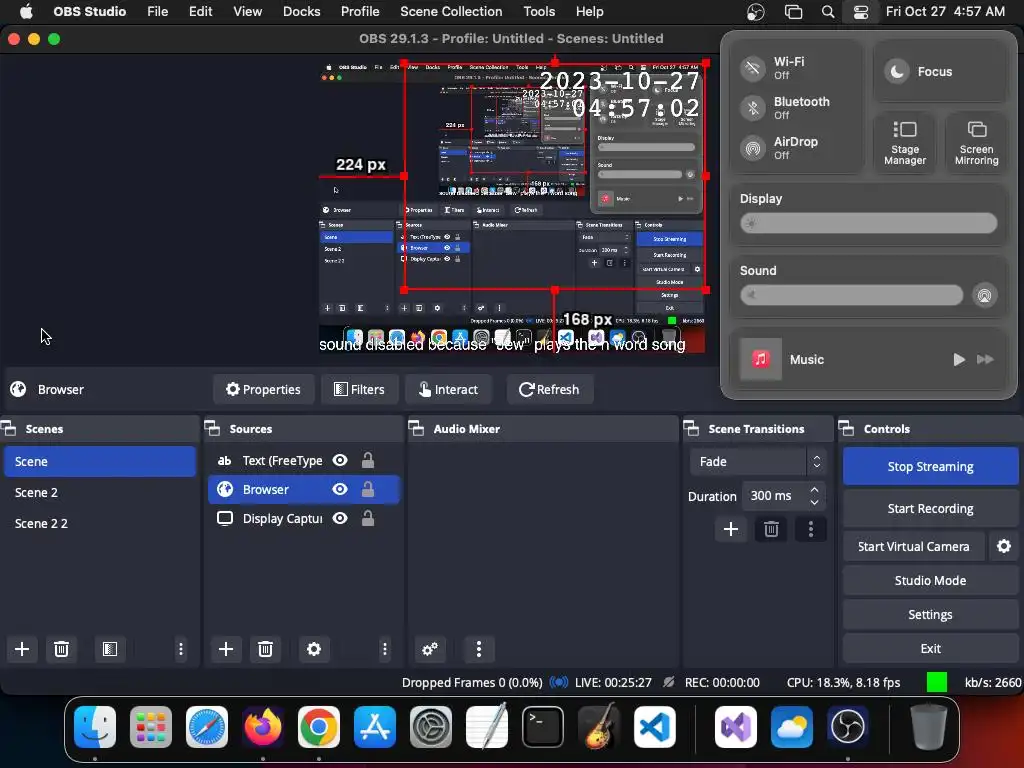This screenshot has height=768, width=1024.
Task: Open Scene Collection menu
Action: pyautogui.click(x=451, y=12)
